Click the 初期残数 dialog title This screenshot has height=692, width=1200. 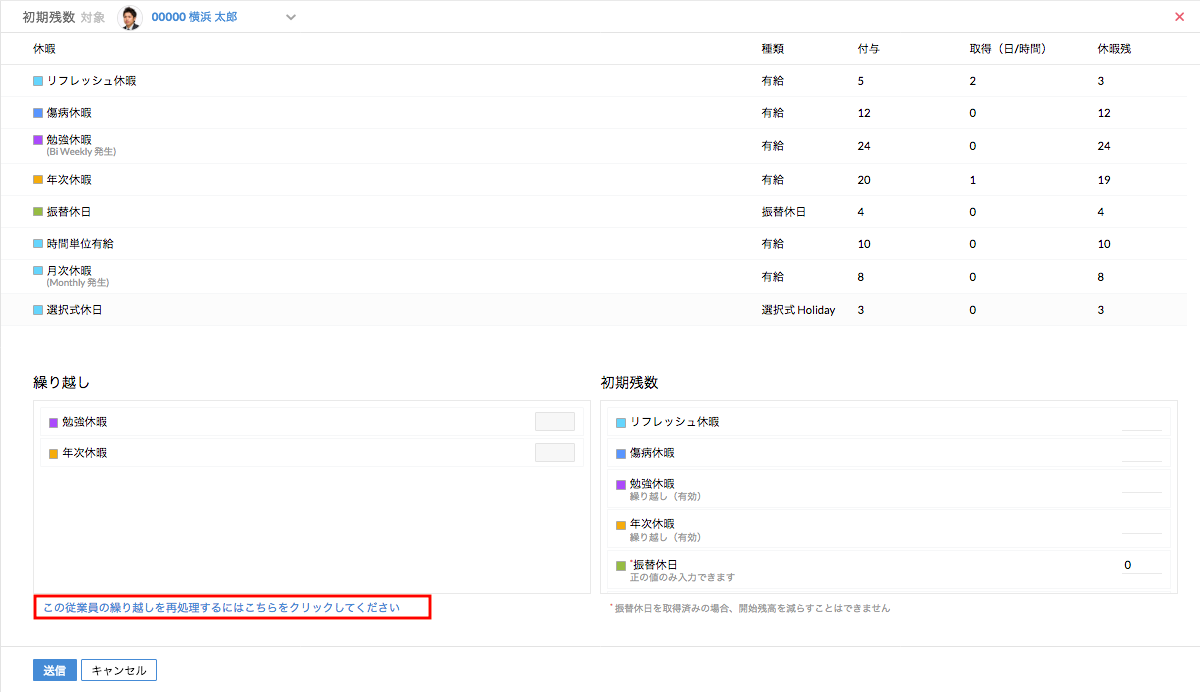pos(48,17)
